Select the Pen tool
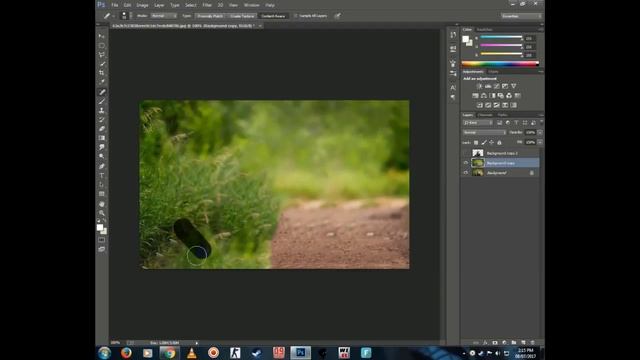The height and width of the screenshot is (360, 640). click(102, 167)
